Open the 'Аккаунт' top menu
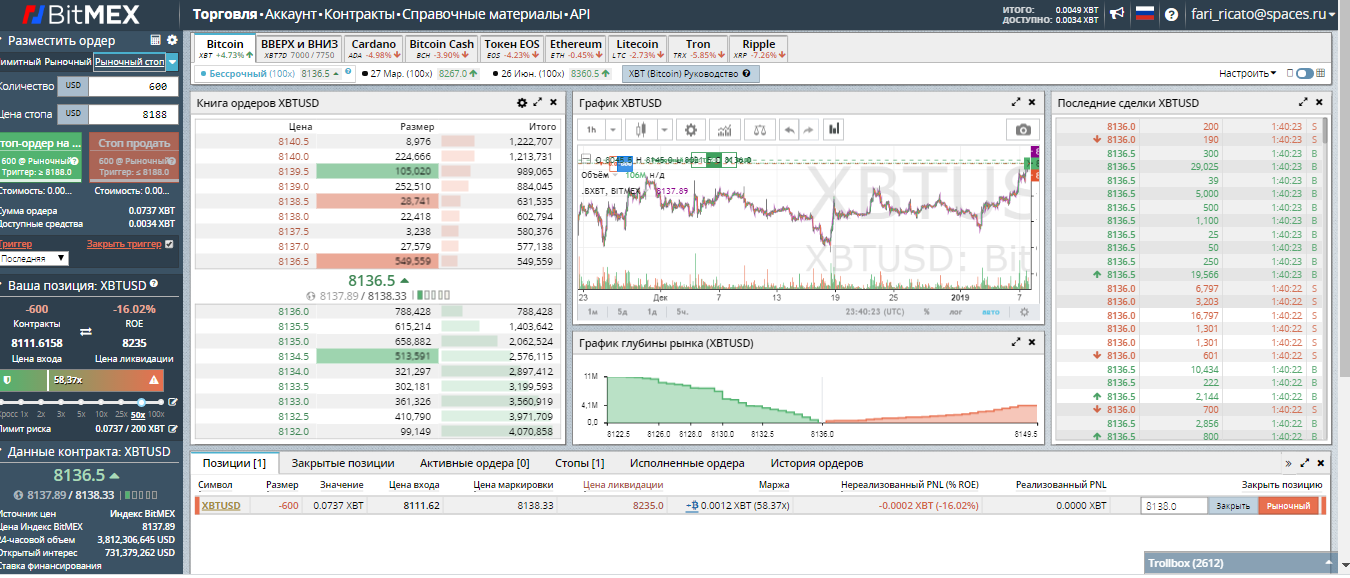 293,15
